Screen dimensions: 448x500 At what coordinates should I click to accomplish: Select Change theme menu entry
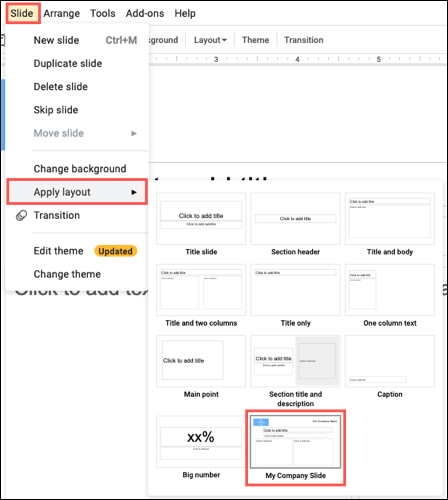point(77,274)
